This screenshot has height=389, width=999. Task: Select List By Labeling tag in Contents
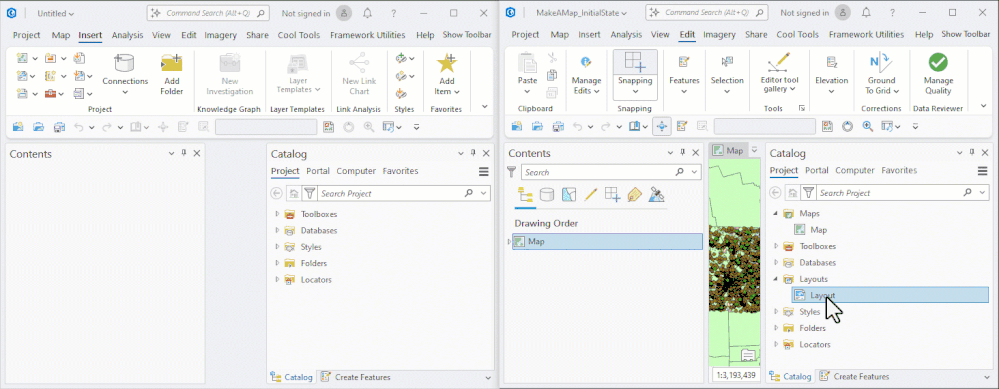point(634,195)
